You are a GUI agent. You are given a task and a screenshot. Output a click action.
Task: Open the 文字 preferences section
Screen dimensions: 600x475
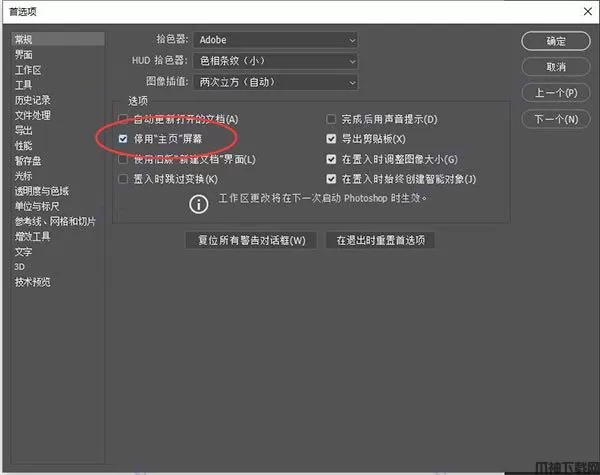click(x=24, y=252)
